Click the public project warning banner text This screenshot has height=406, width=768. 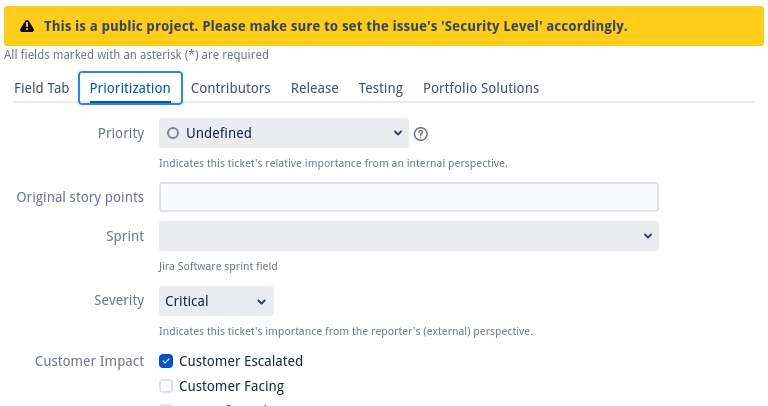pyautogui.click(x=336, y=26)
